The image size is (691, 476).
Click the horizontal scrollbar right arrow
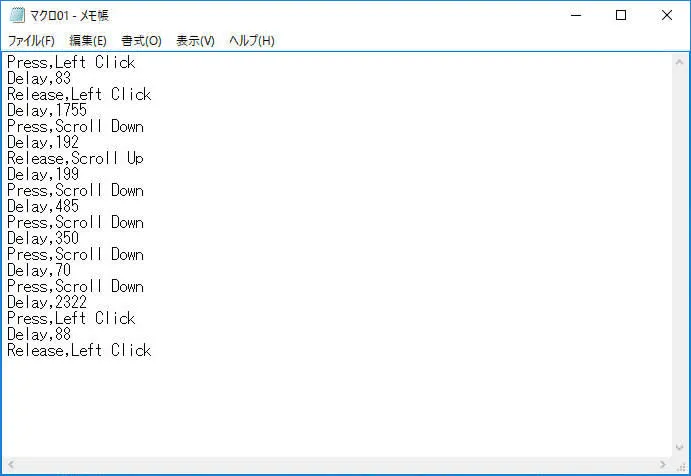pos(662,464)
